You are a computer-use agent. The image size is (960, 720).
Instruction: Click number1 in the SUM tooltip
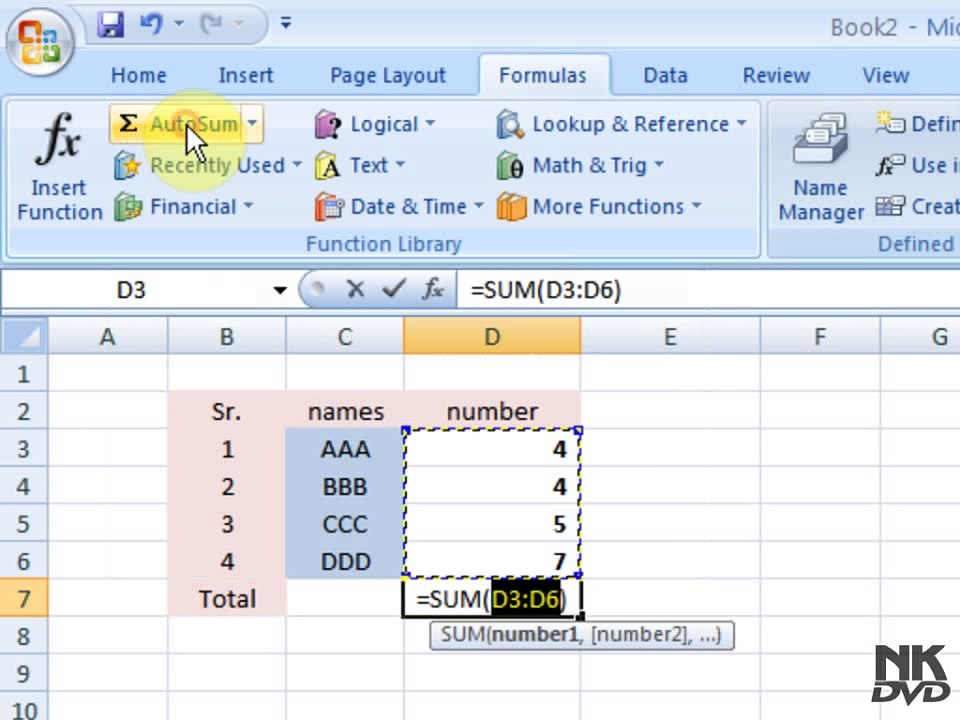click(x=535, y=635)
